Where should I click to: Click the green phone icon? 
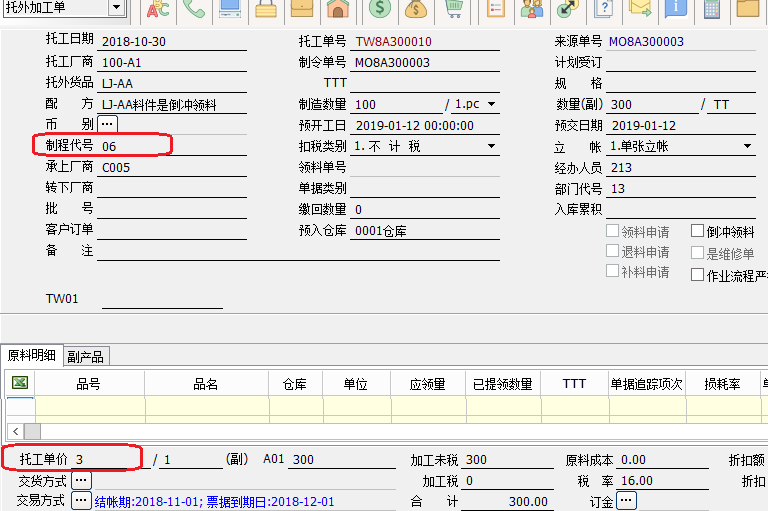(x=194, y=10)
